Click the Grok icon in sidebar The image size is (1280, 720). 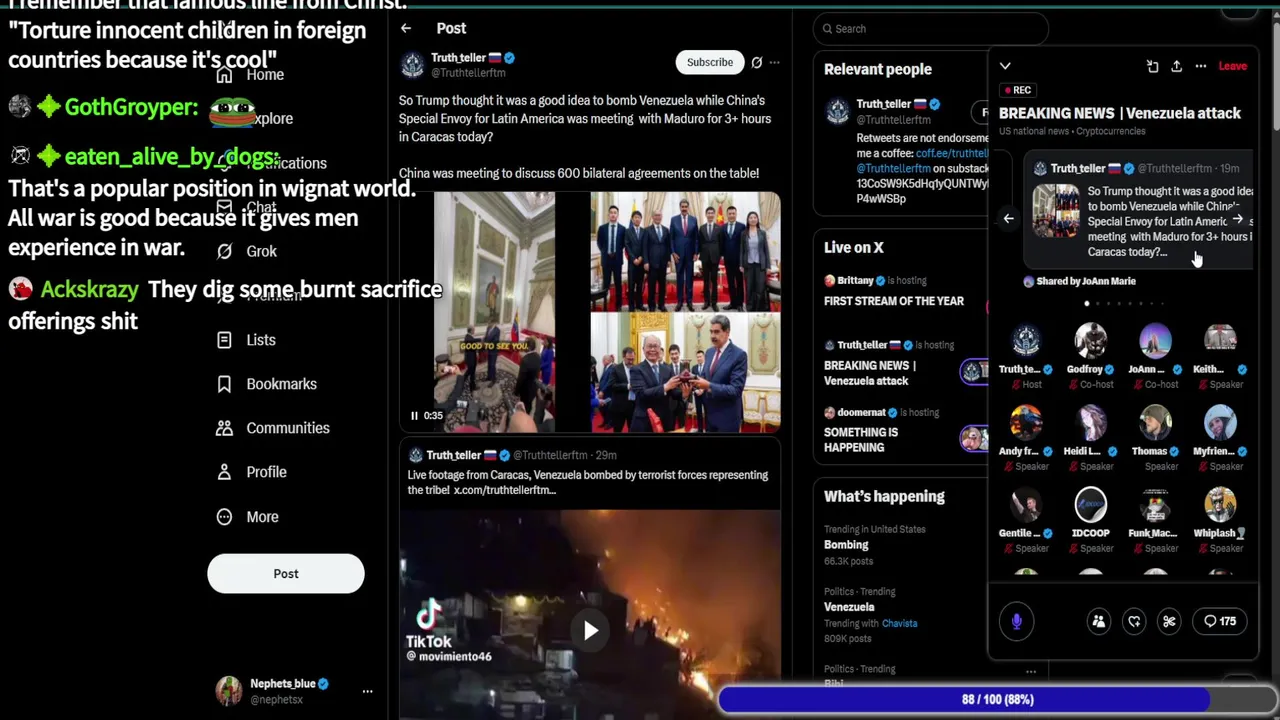224,251
